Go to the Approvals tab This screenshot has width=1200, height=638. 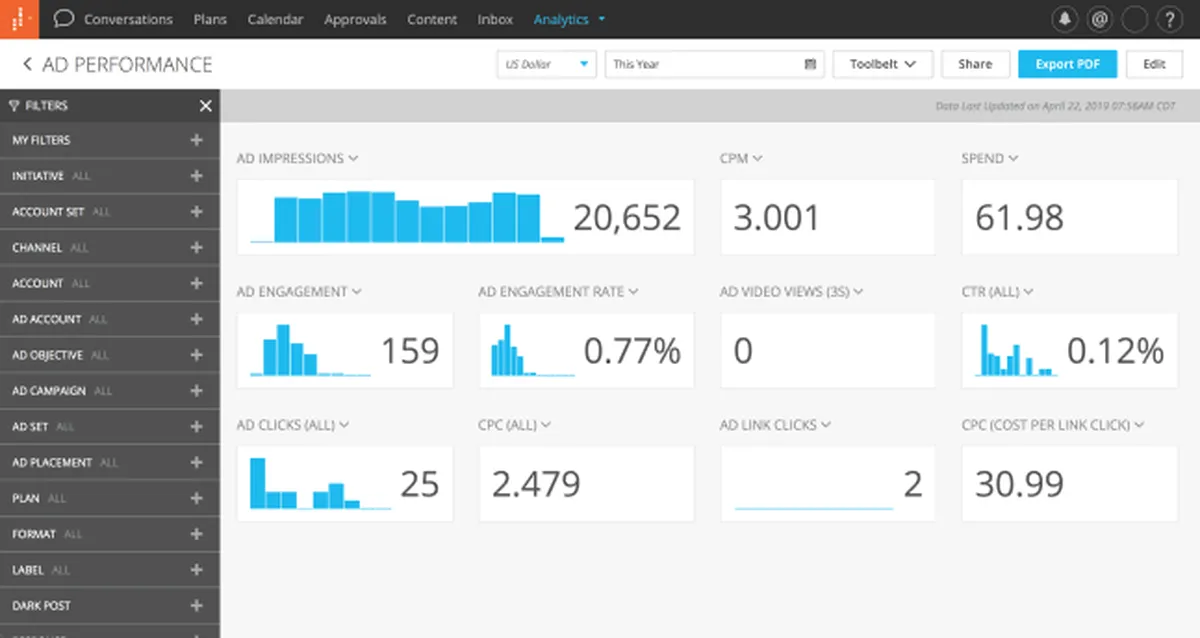[355, 19]
